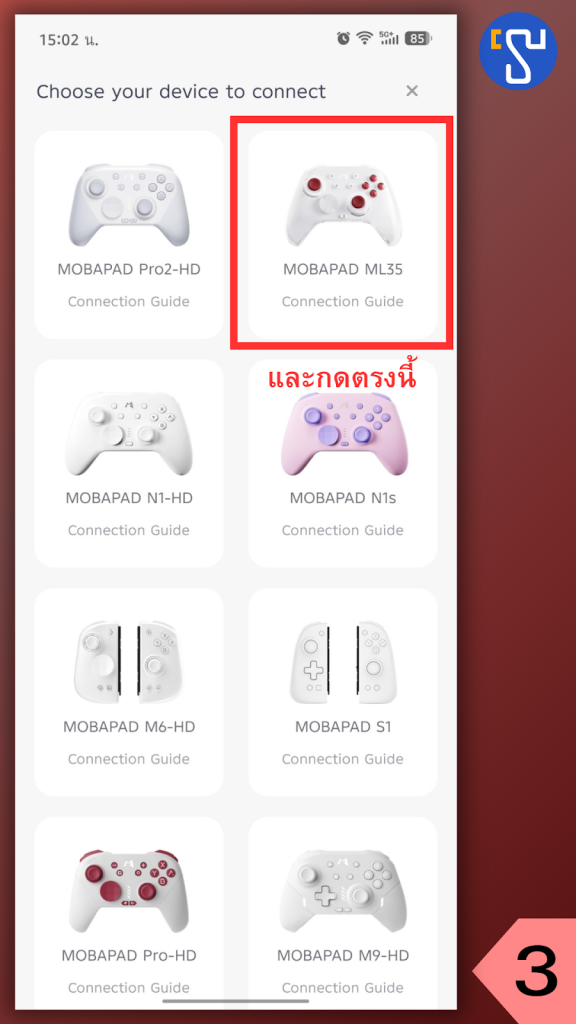The height and width of the screenshot is (1024, 576).
Task: Open Connection Guide for MOBAPAD S1
Action: [343, 759]
